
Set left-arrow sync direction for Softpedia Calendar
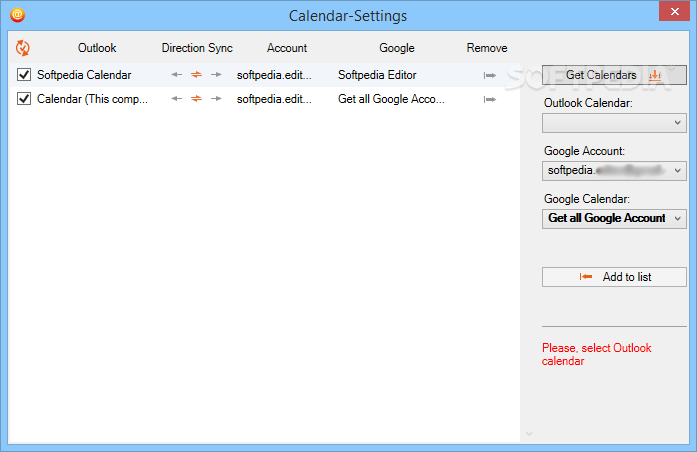[176, 75]
